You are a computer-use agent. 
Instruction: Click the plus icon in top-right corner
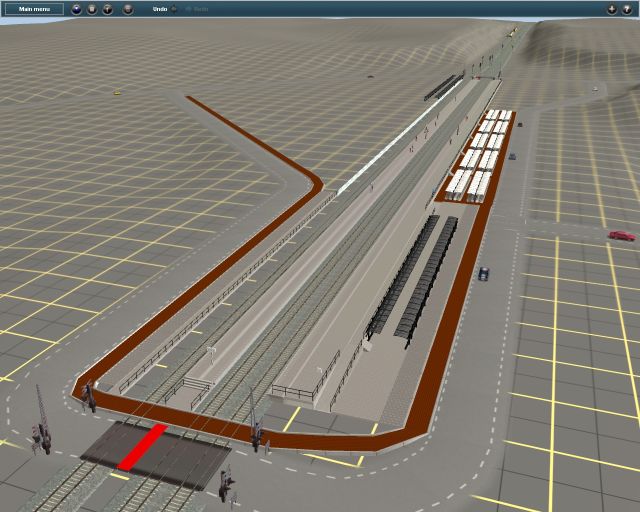[x=612, y=9]
